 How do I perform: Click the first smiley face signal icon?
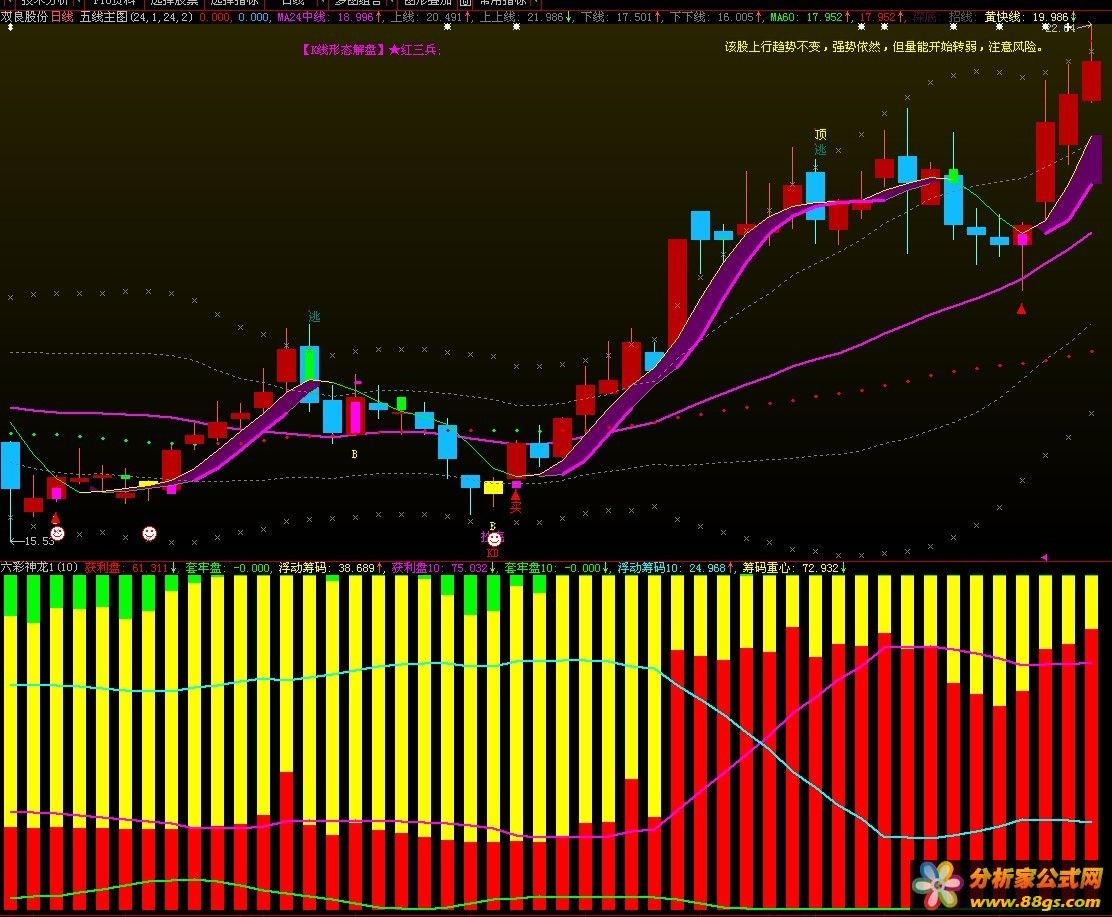coord(58,535)
